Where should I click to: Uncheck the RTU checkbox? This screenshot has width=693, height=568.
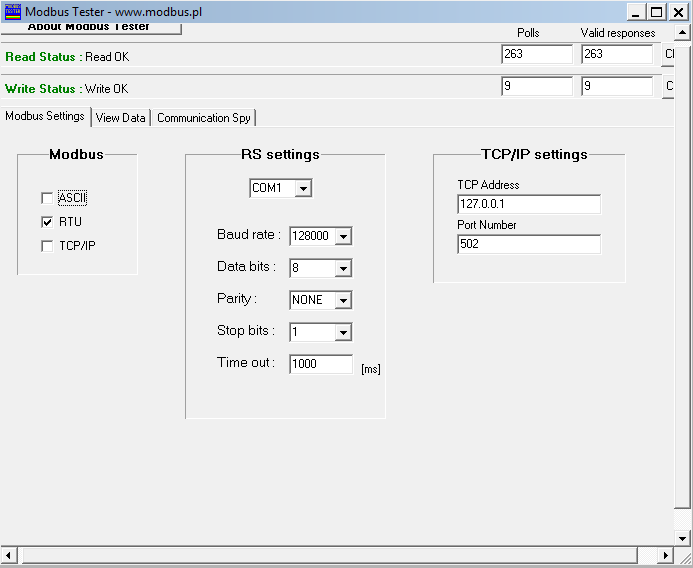(x=47, y=221)
